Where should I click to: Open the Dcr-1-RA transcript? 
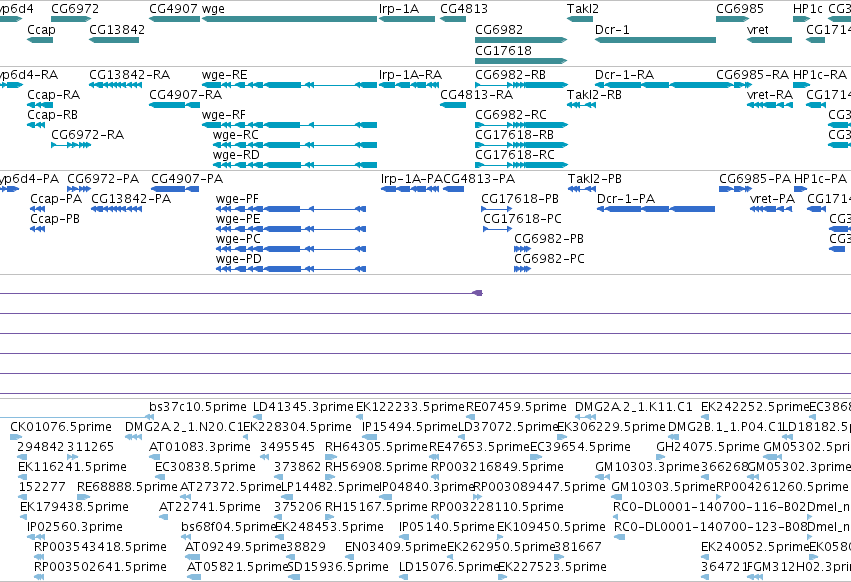point(655,85)
